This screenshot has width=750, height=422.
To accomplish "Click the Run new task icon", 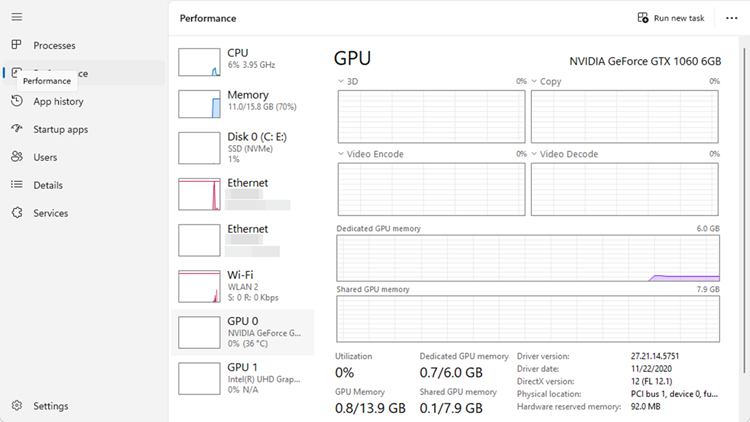I will [x=642, y=18].
